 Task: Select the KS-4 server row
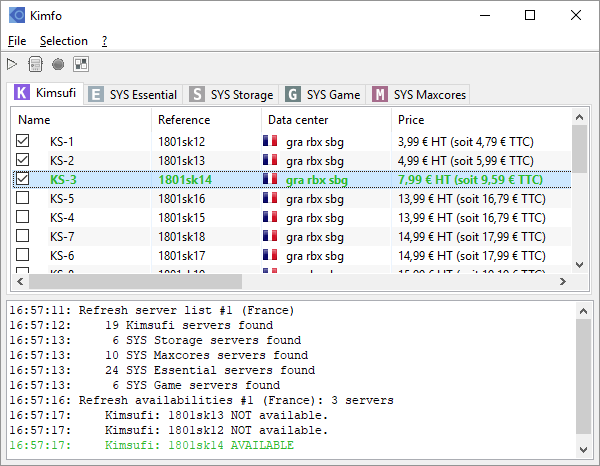click(x=62, y=218)
